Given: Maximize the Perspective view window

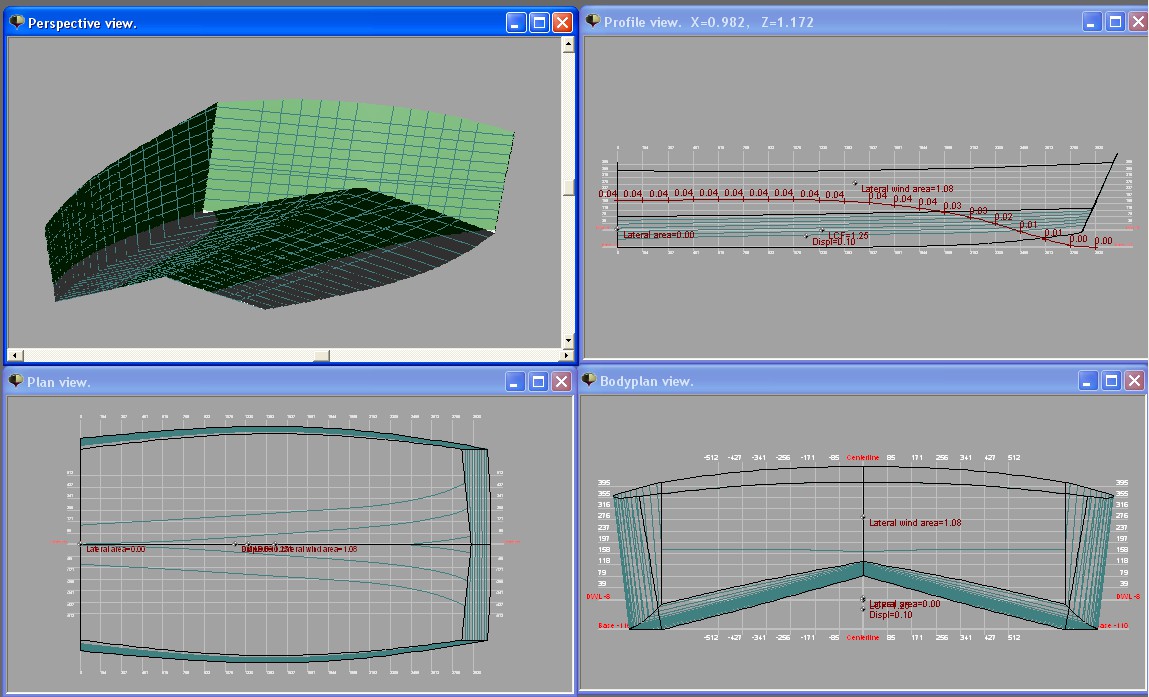Looking at the screenshot, I should [539, 23].
